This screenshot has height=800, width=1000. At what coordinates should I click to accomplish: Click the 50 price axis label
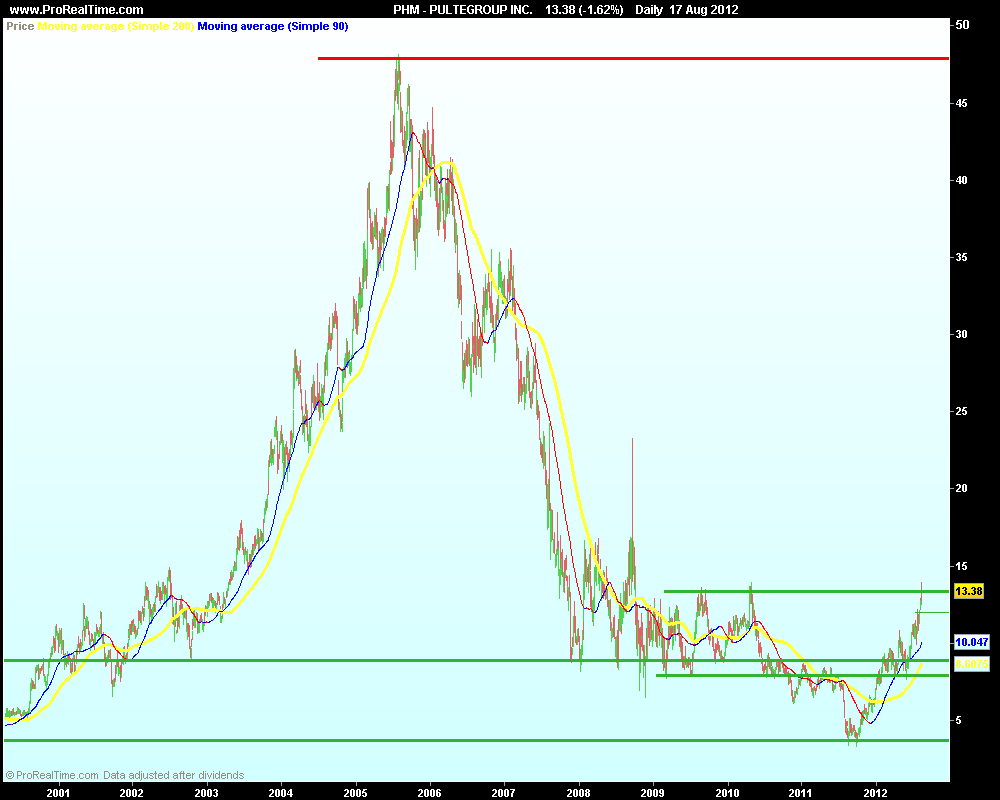[962, 25]
